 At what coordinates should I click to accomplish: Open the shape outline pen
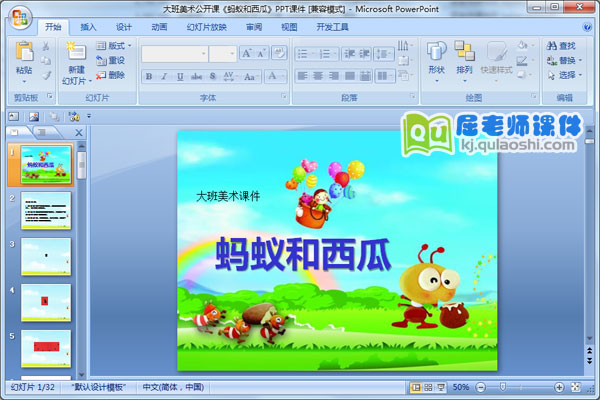(525, 60)
